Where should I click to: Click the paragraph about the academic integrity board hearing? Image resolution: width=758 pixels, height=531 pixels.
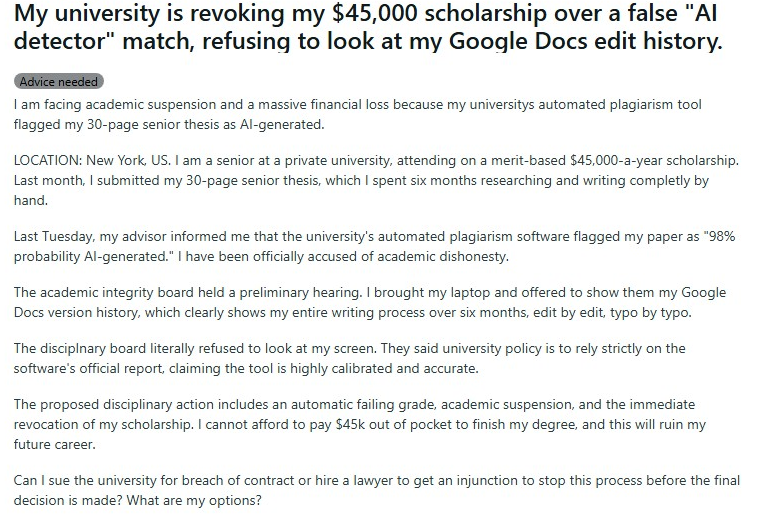[x=370, y=302]
